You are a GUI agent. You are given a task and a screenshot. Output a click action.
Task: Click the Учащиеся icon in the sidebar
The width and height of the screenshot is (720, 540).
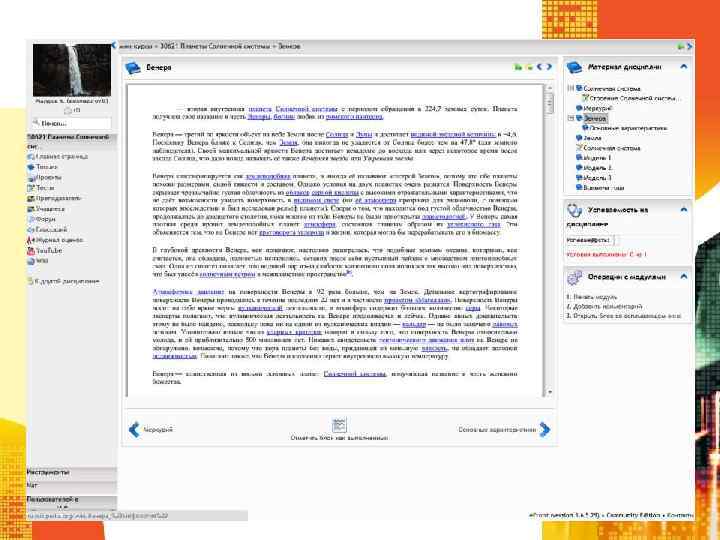click(31, 209)
